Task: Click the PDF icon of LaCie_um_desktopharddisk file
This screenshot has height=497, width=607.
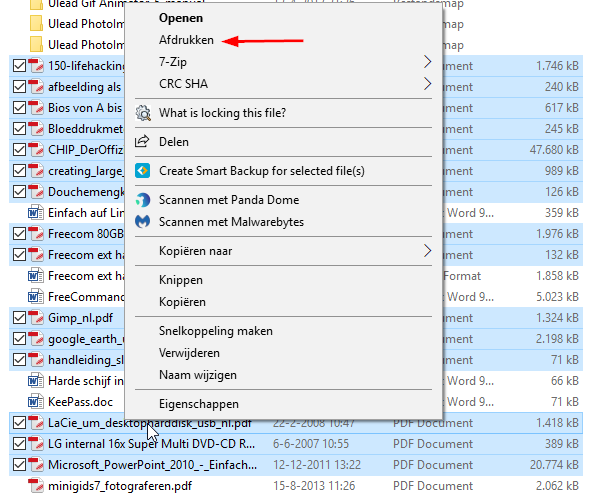Action: point(36,423)
